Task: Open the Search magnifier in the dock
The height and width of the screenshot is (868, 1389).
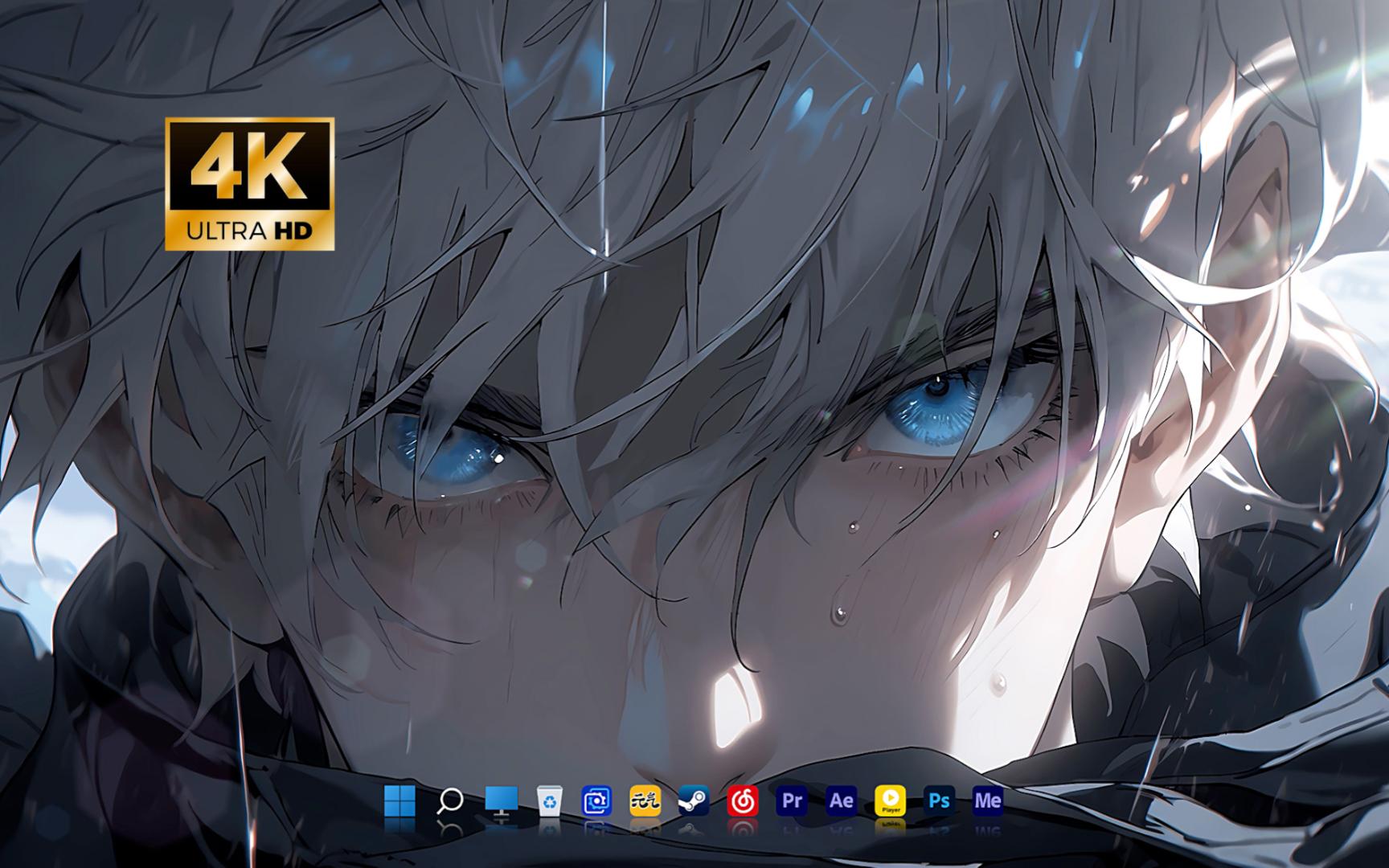Action: pos(450,800)
